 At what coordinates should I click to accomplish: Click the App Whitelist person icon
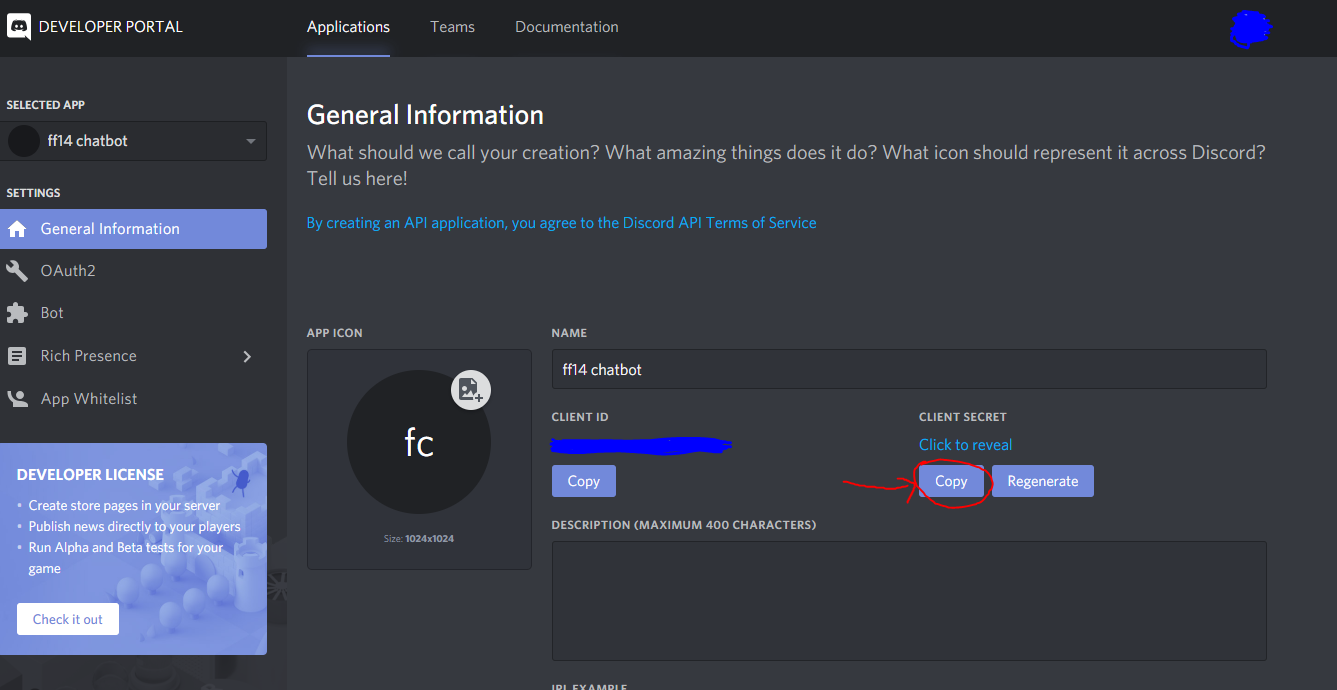tap(17, 399)
